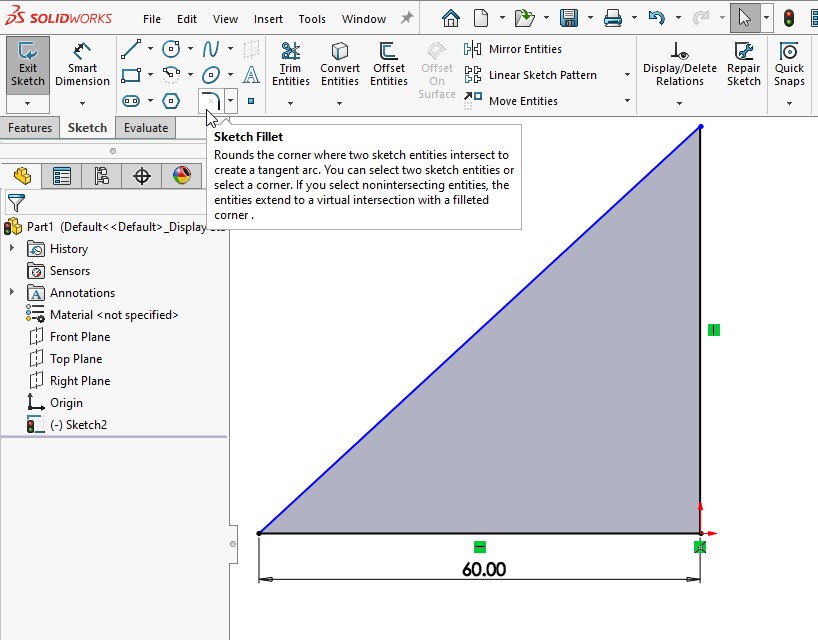Select the 60.00 dimension value
818x640 pixels.
pyautogui.click(x=484, y=570)
